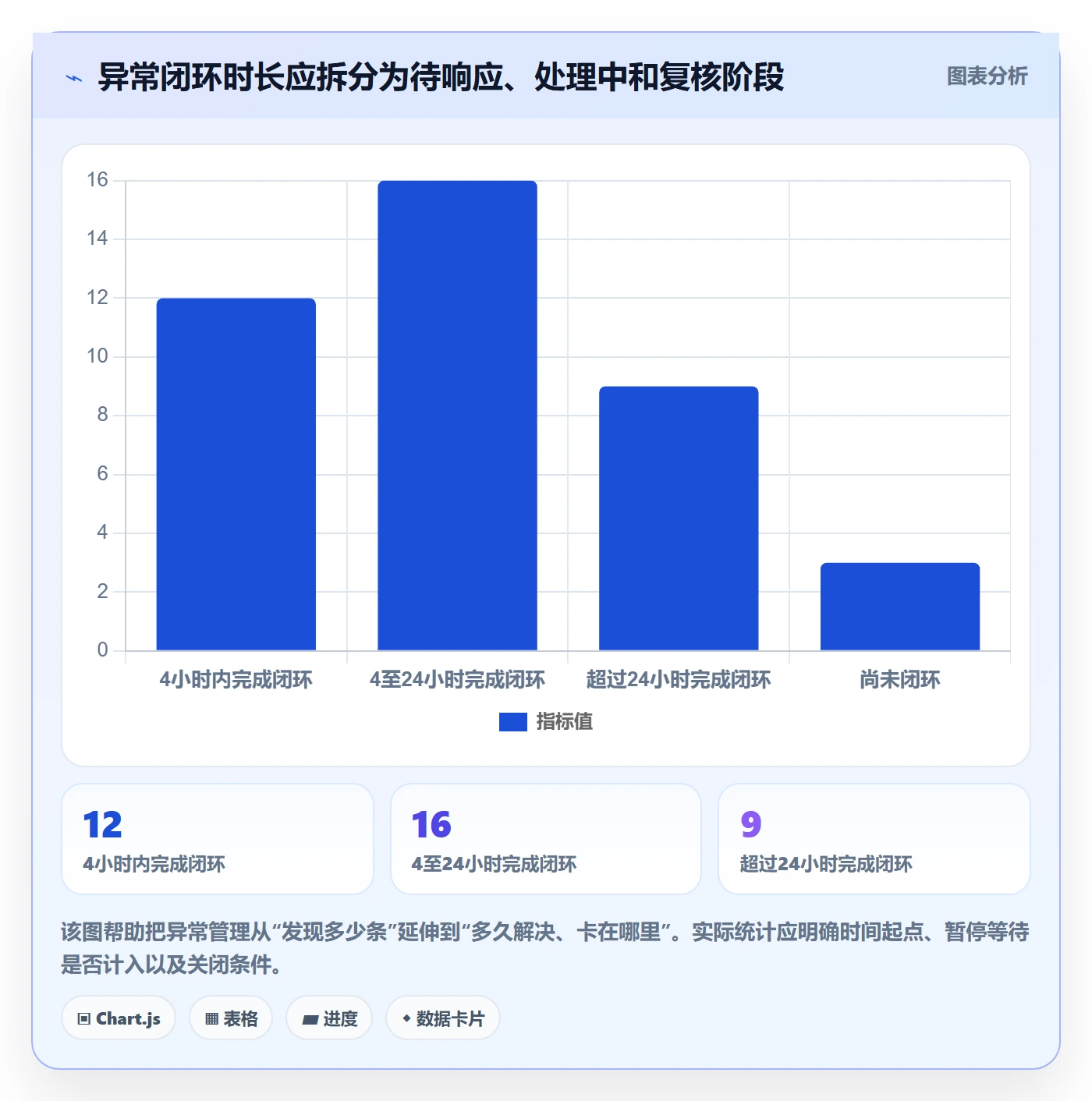This screenshot has width=1092, height=1101.
Task: Select the axis label 尚未闭环
Action: coord(900,680)
